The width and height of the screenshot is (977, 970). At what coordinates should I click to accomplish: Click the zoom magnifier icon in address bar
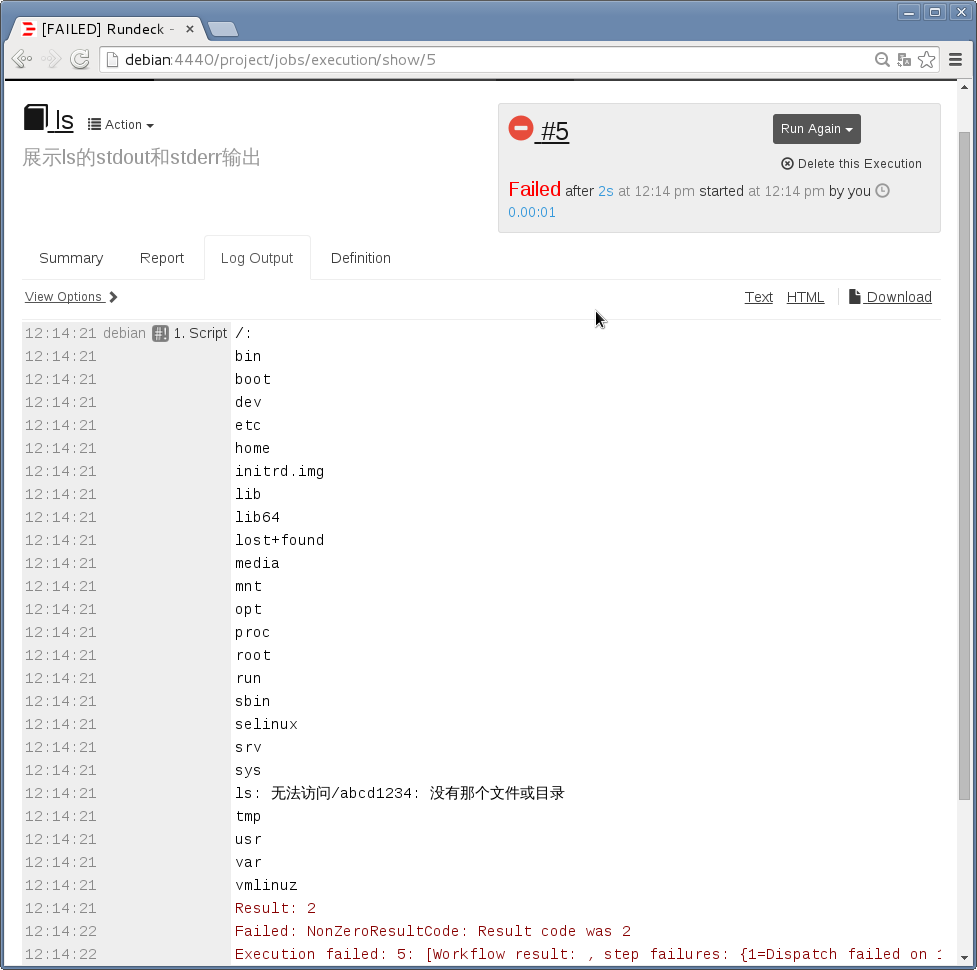pyautogui.click(x=882, y=60)
